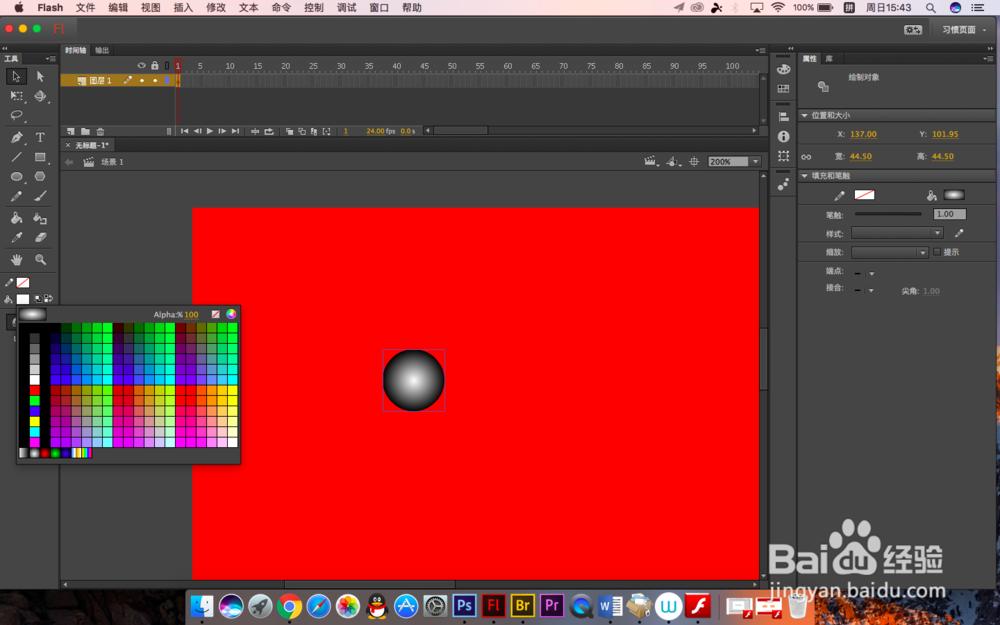Open the 窗口 menu

coord(379,8)
